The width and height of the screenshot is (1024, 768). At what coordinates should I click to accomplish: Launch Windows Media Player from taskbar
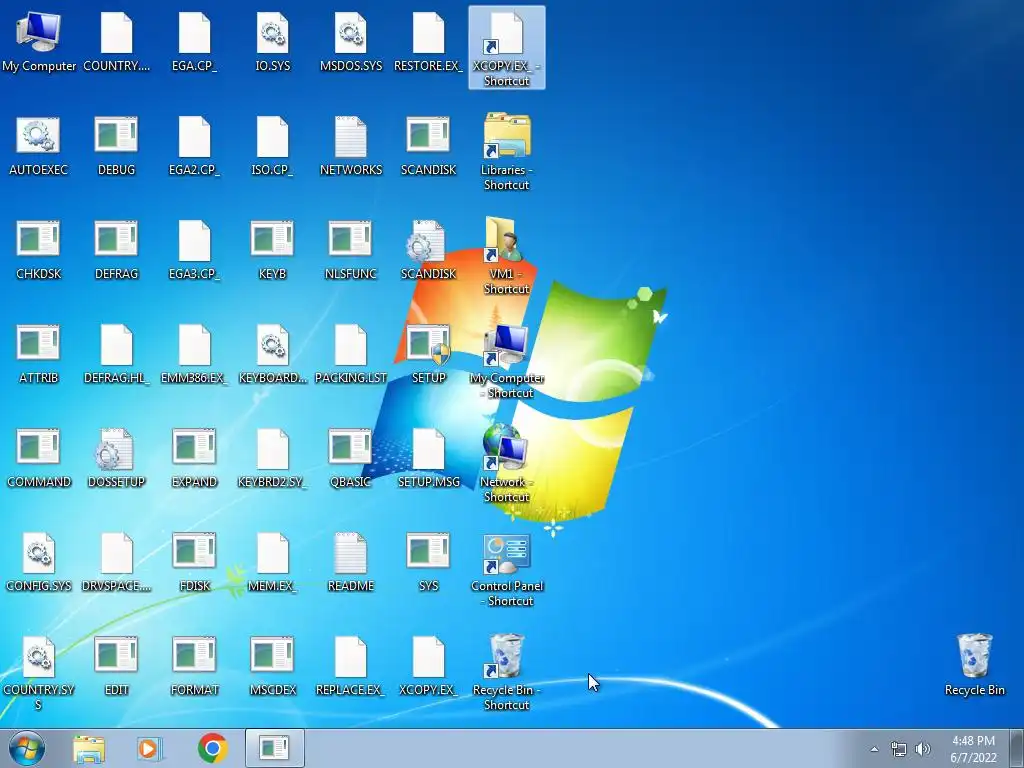[149, 749]
